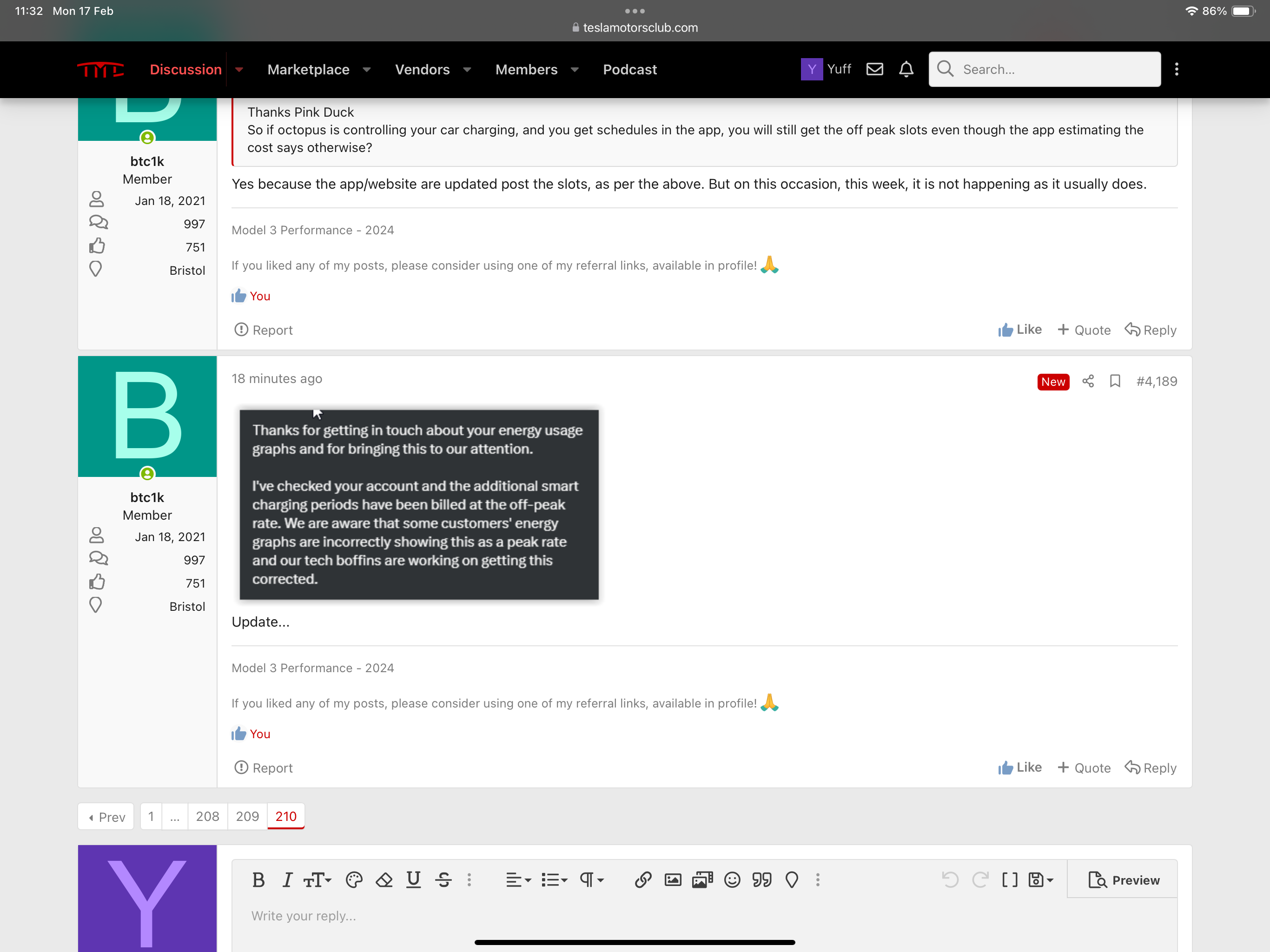
Task: Expand the Discussion menu arrow
Action: pyautogui.click(x=239, y=69)
